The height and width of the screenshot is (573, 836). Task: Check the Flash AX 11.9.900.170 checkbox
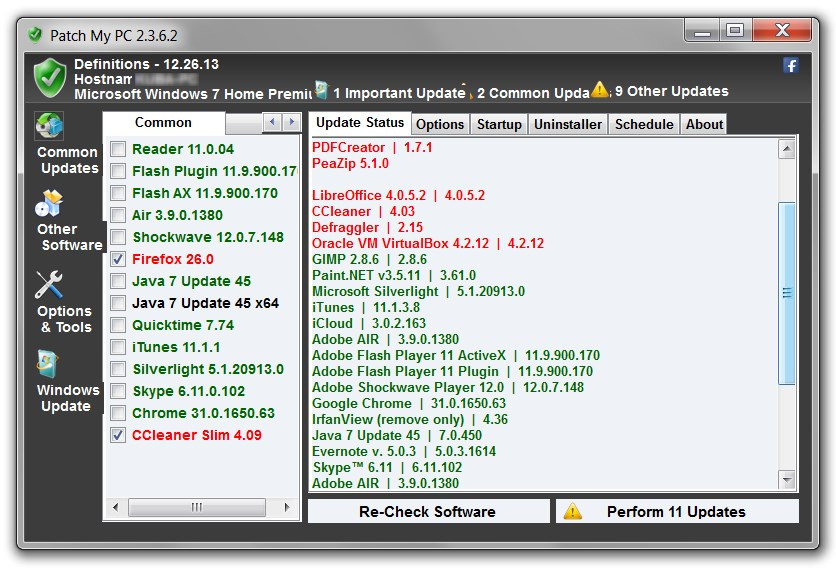point(118,193)
